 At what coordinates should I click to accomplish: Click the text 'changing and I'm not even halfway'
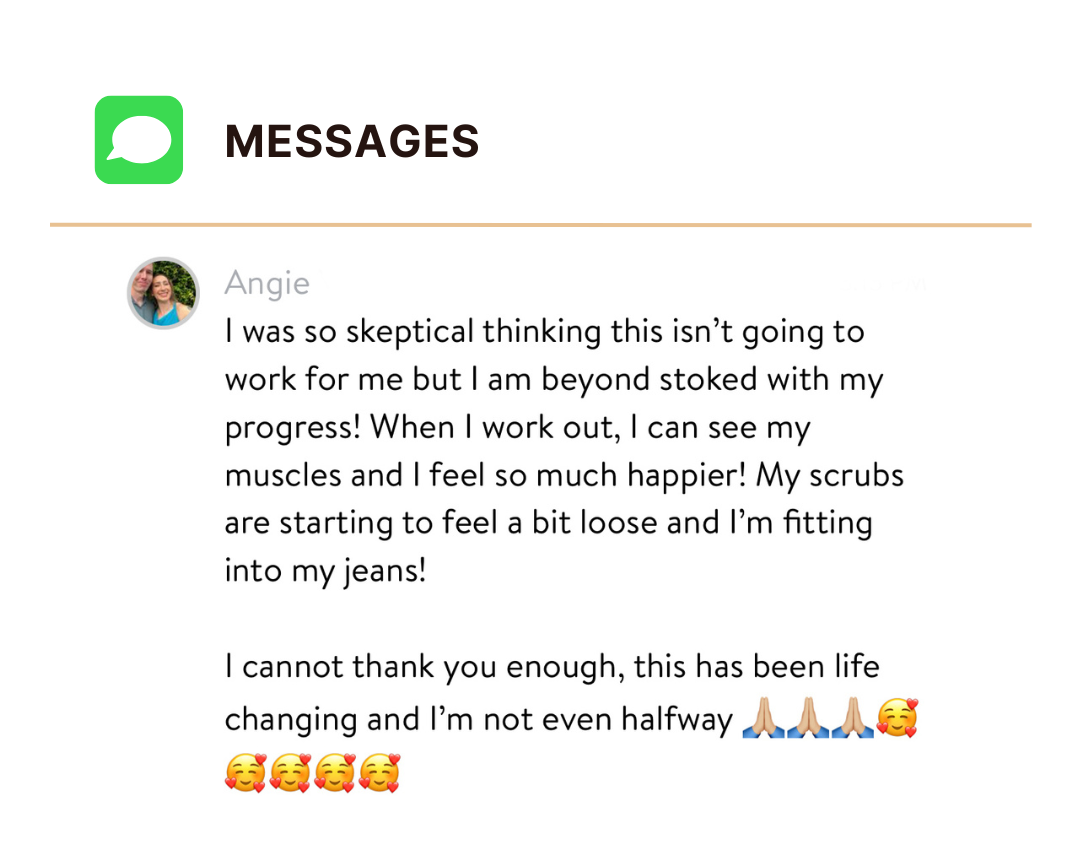[478, 719]
